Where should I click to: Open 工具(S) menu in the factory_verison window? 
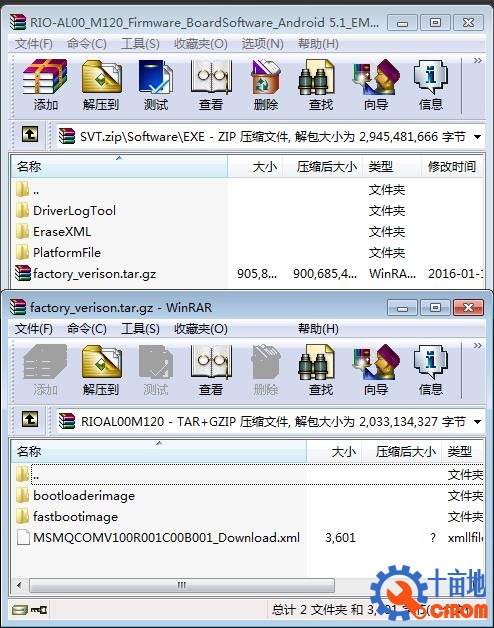coord(140,328)
